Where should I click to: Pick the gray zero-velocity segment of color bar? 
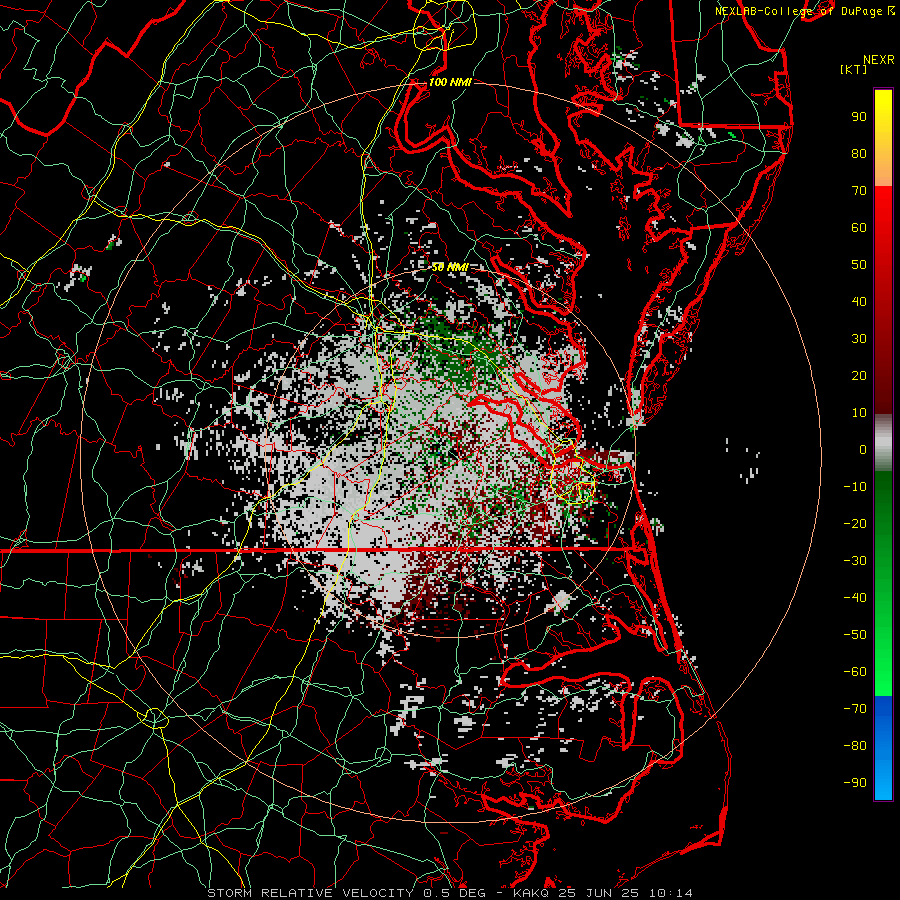coord(883,443)
